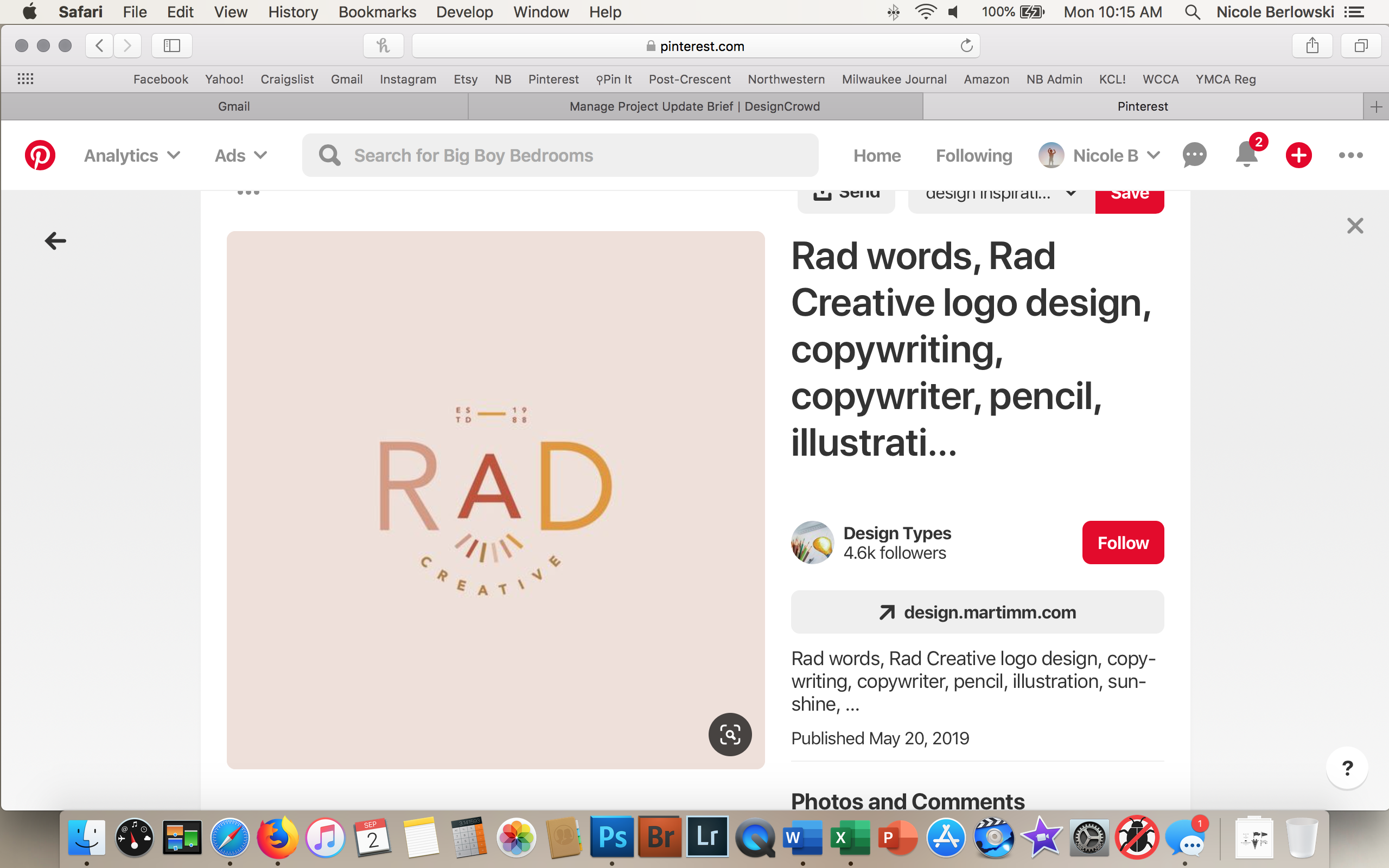
Task: Open the design.martimm.com link
Action: pos(977,612)
